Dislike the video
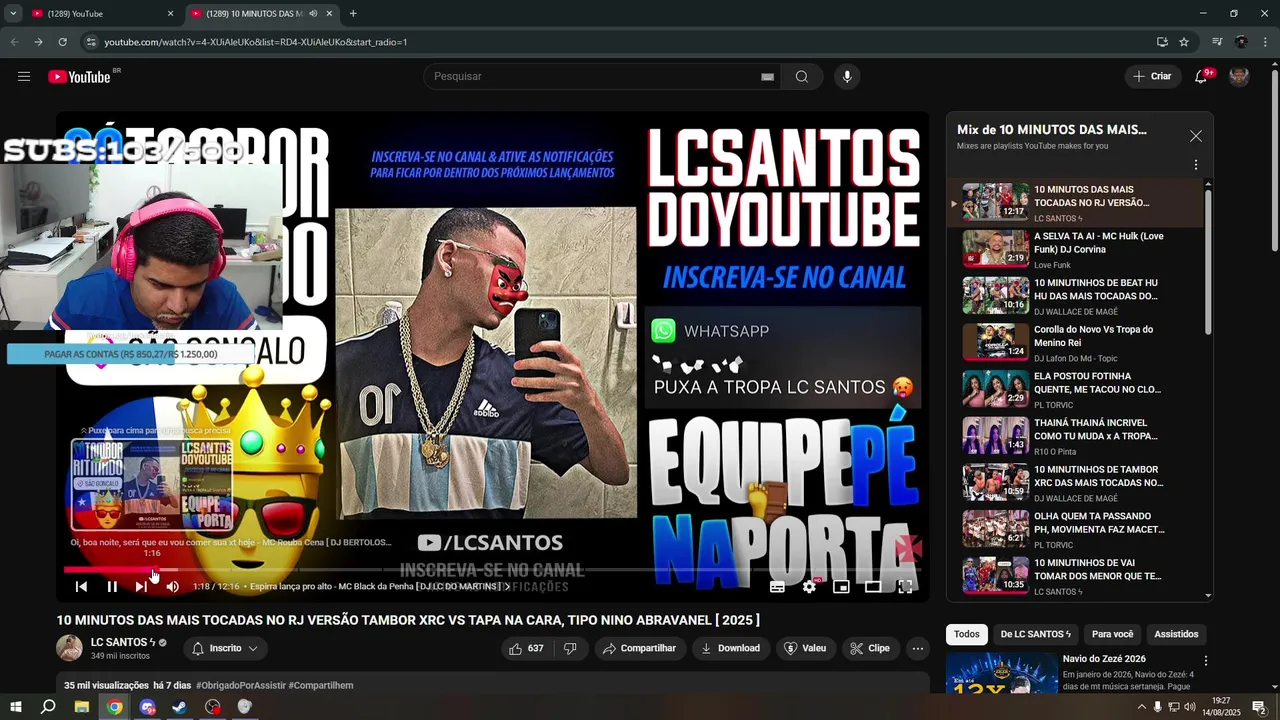1280x720 pixels. tap(570, 648)
